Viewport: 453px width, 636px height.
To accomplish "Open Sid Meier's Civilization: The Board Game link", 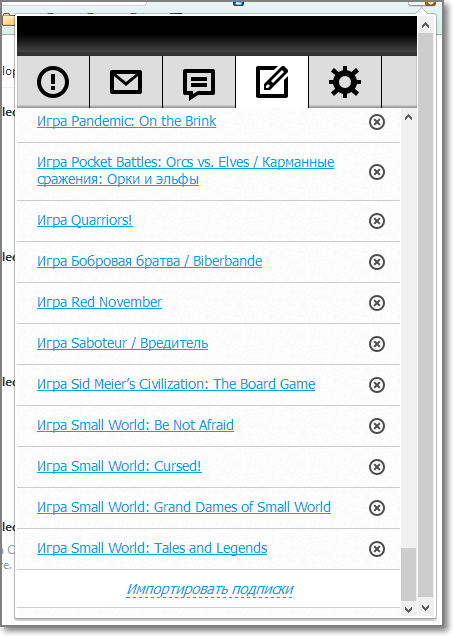I will tap(176, 384).
